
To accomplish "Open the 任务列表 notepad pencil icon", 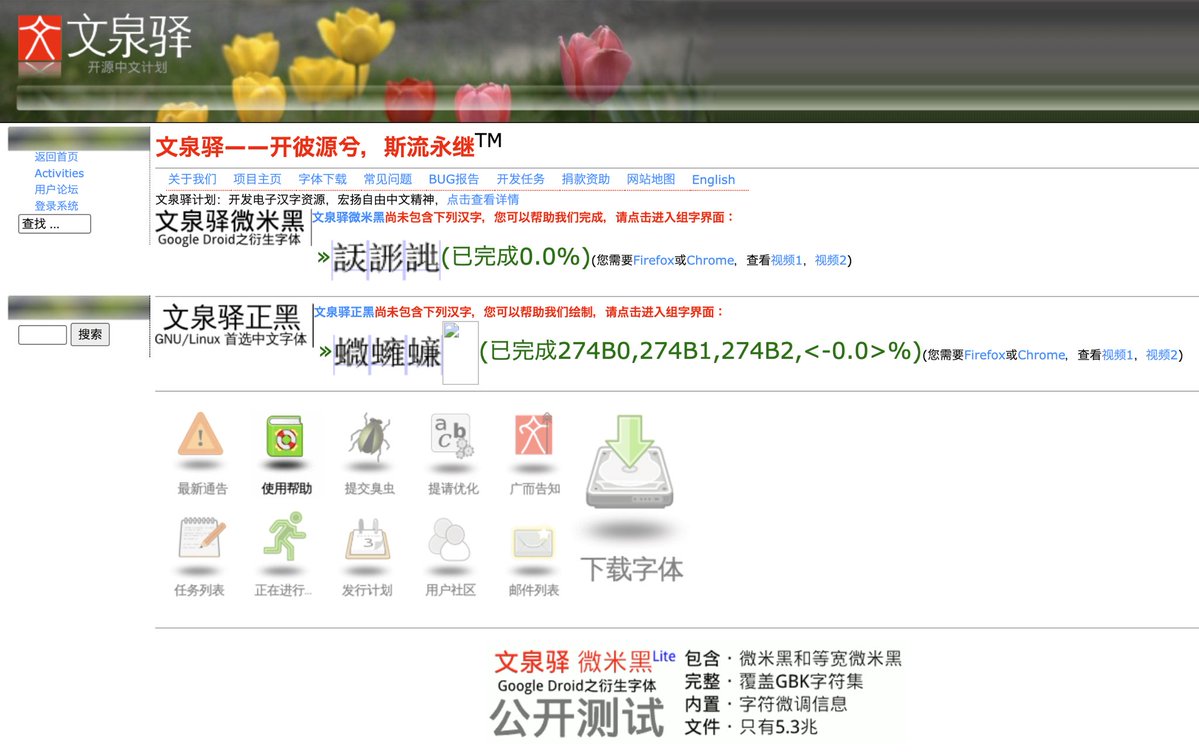I will pos(201,537).
